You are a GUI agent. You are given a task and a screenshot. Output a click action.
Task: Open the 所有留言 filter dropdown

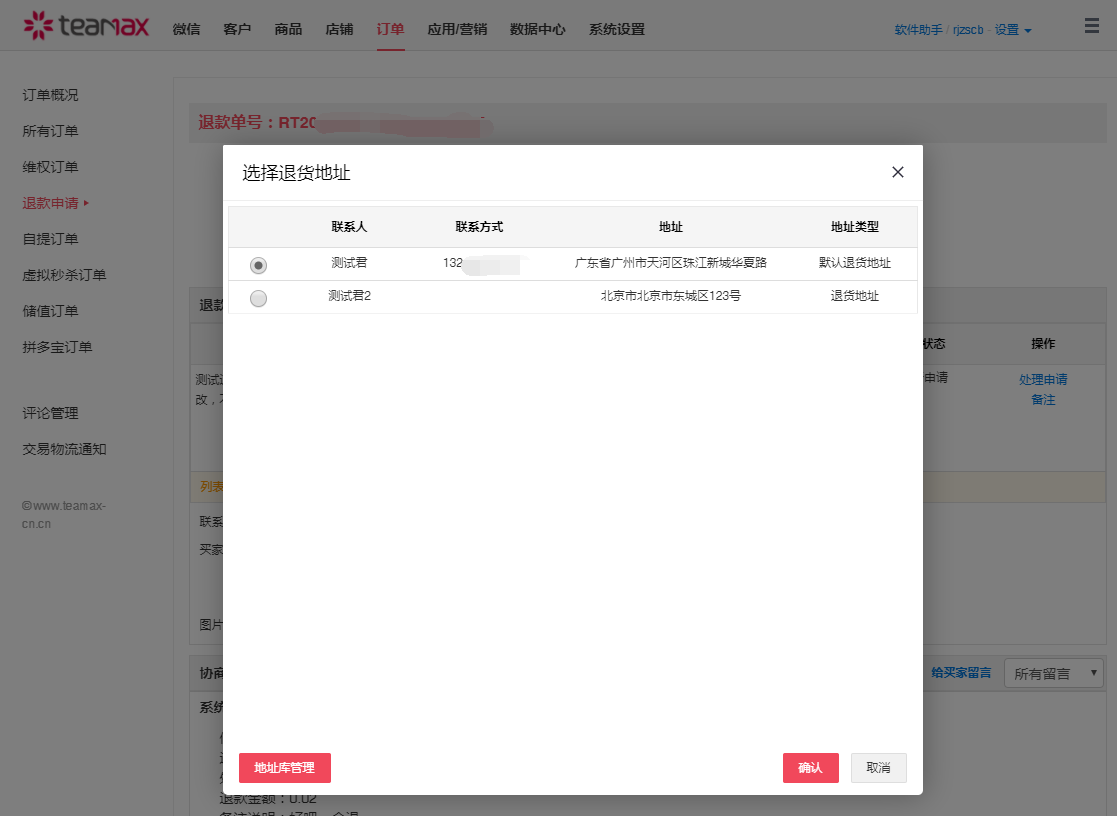(x=1053, y=674)
